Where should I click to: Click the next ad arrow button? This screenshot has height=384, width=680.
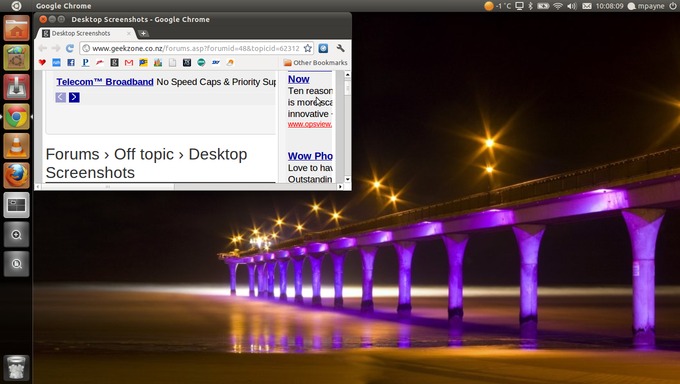[x=74, y=97]
